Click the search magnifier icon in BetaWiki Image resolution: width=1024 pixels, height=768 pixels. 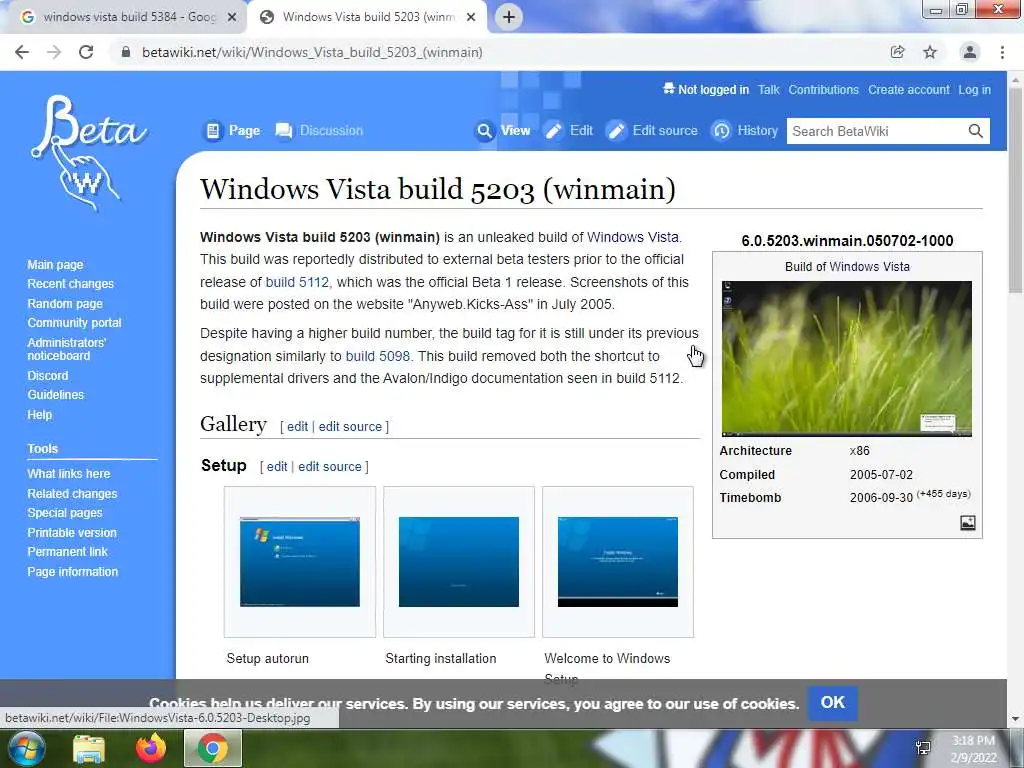click(976, 131)
